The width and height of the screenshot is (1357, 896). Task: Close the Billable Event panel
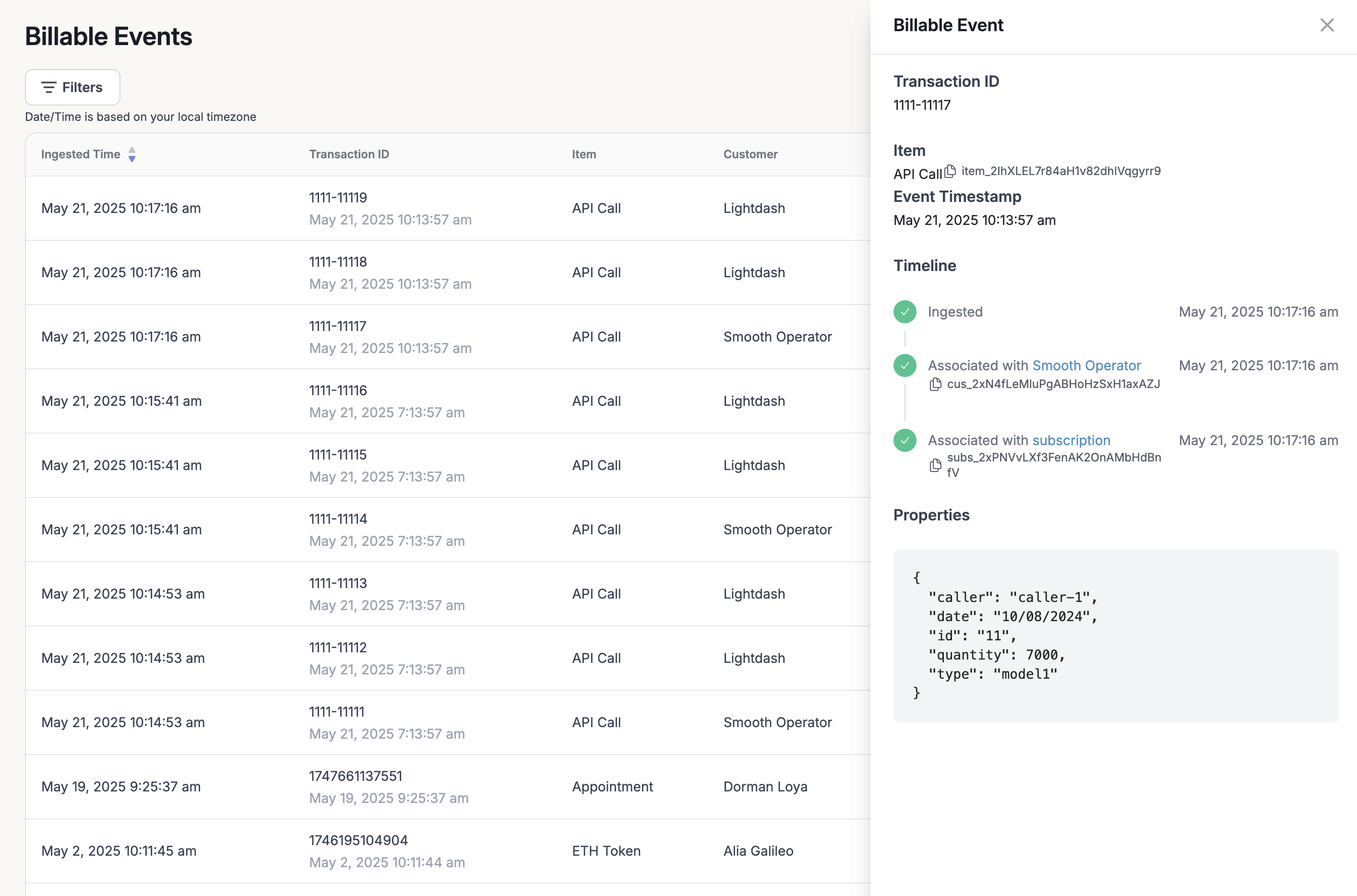point(1327,25)
